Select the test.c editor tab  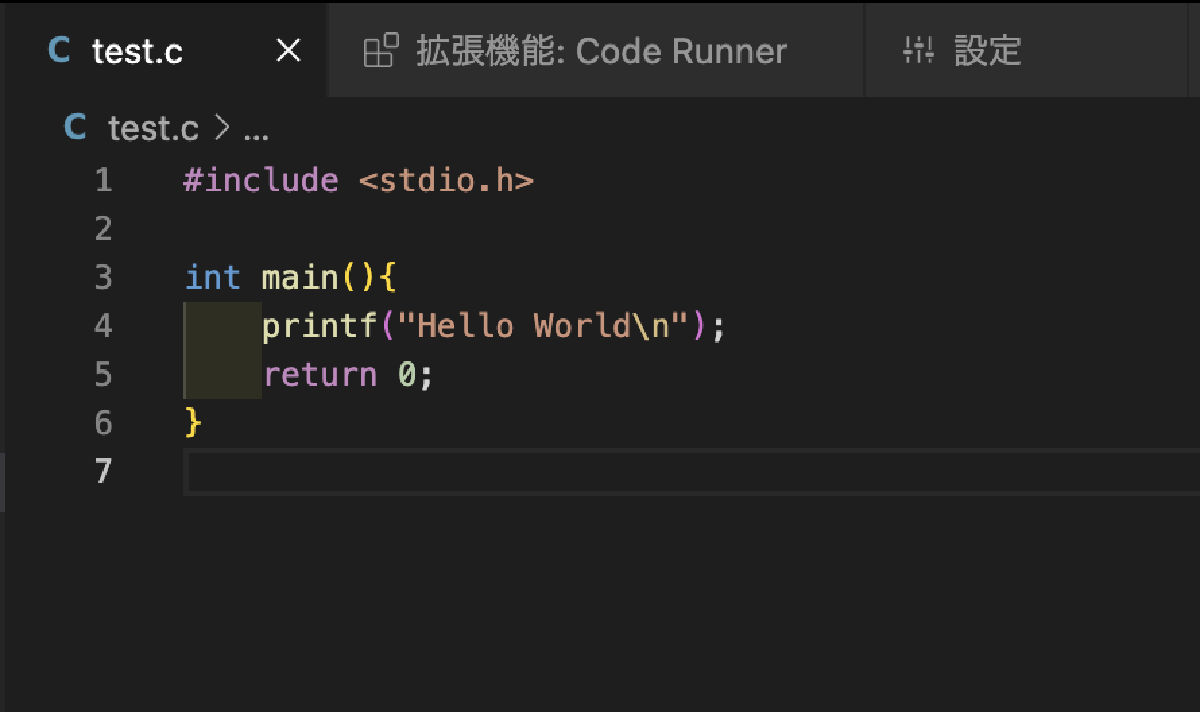(x=137, y=51)
